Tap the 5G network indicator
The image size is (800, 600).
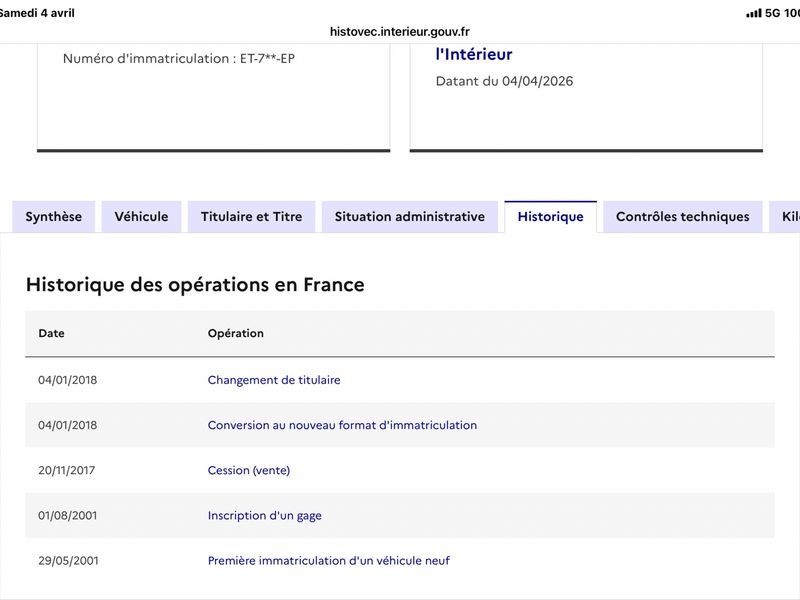point(772,13)
